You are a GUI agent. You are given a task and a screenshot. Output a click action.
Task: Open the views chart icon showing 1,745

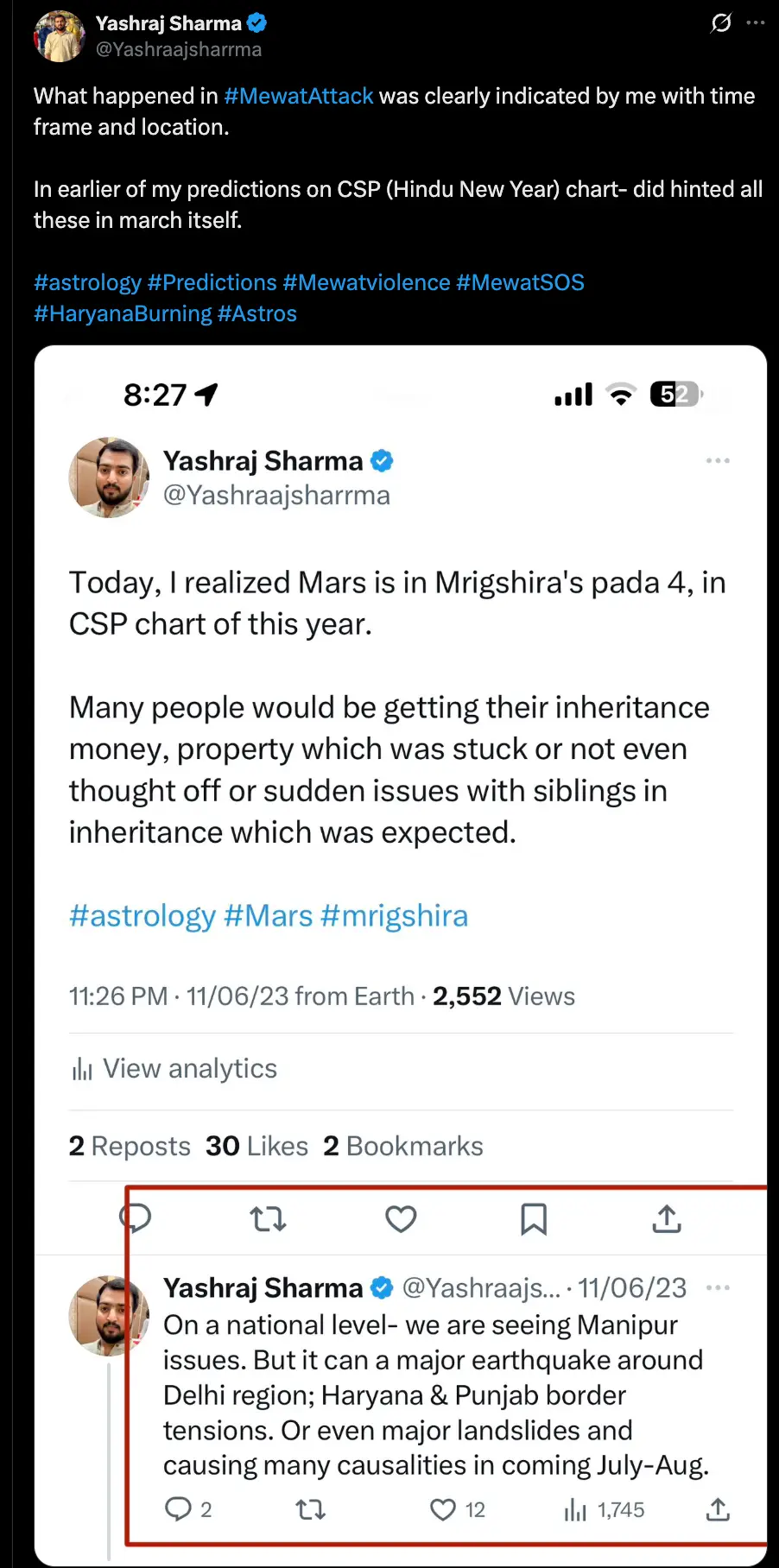[x=575, y=1509]
